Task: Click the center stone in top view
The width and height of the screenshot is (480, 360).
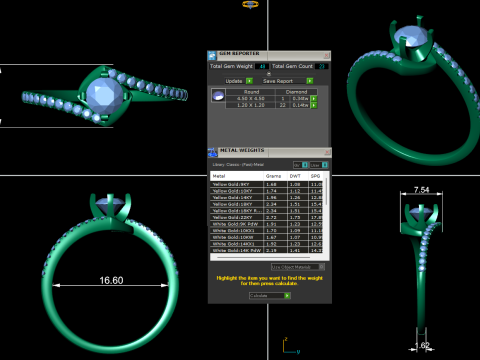Action: (x=104, y=95)
